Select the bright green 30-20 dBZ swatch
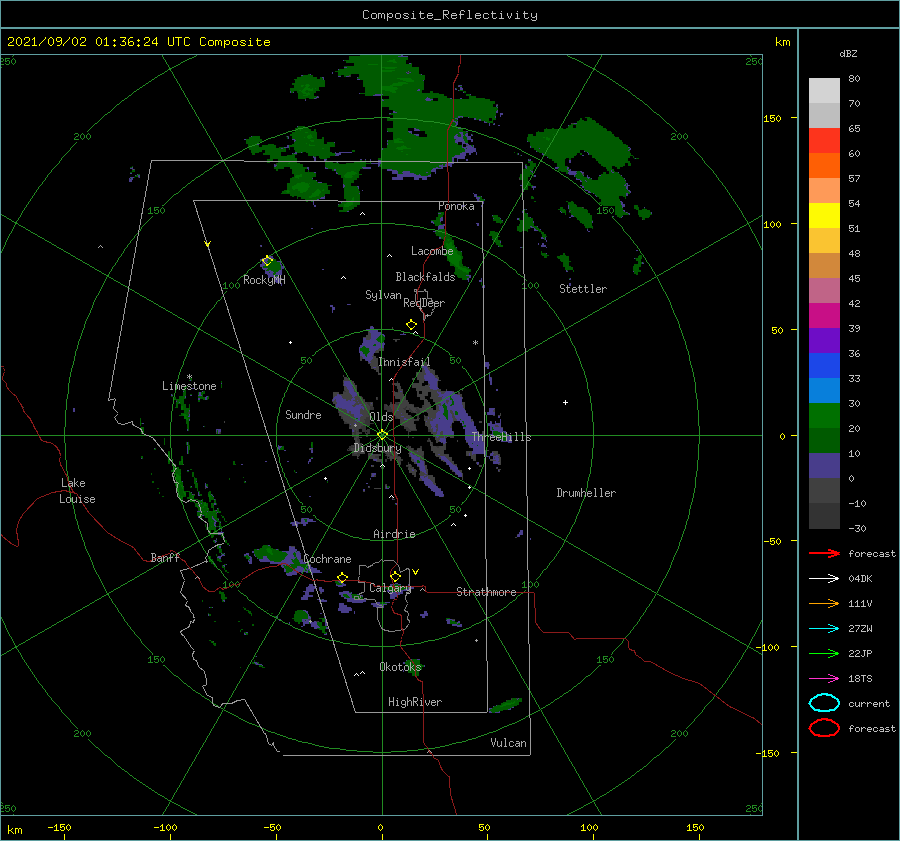 pyautogui.click(x=824, y=416)
